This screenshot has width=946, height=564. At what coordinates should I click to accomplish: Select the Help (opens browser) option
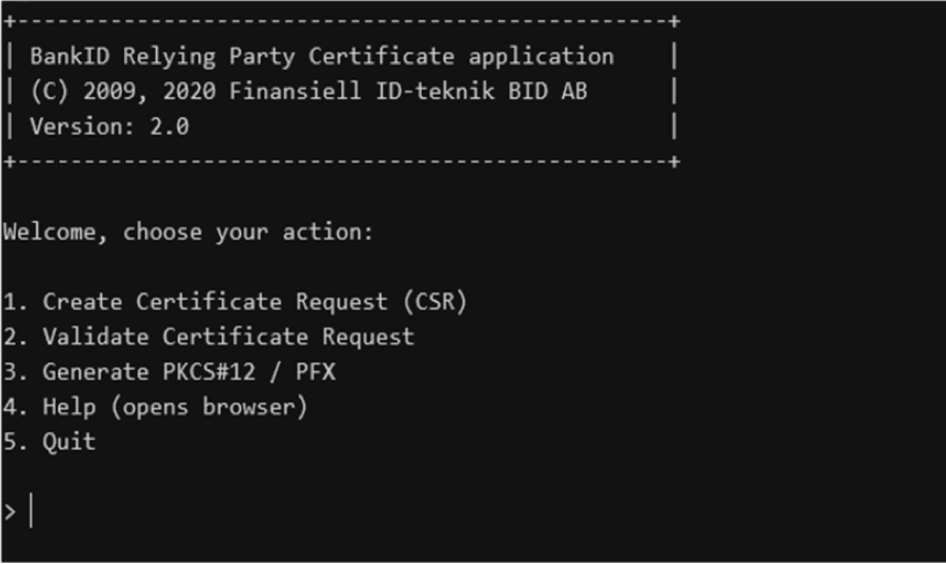(x=155, y=407)
